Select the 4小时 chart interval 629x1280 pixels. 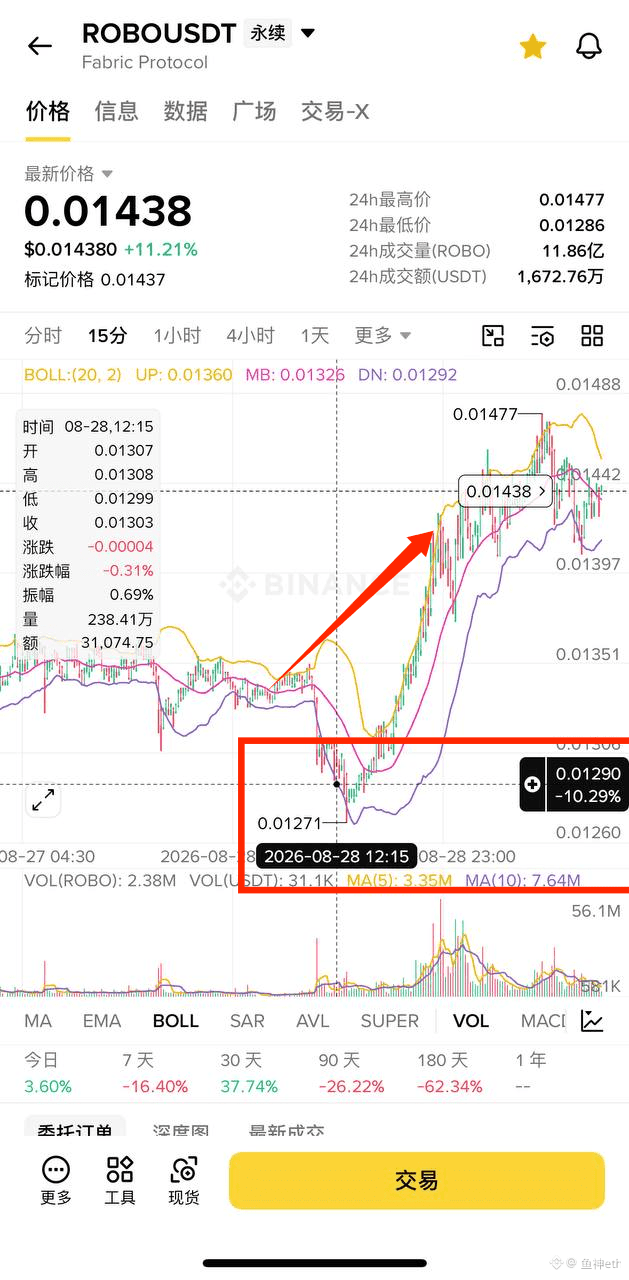[x=250, y=335]
